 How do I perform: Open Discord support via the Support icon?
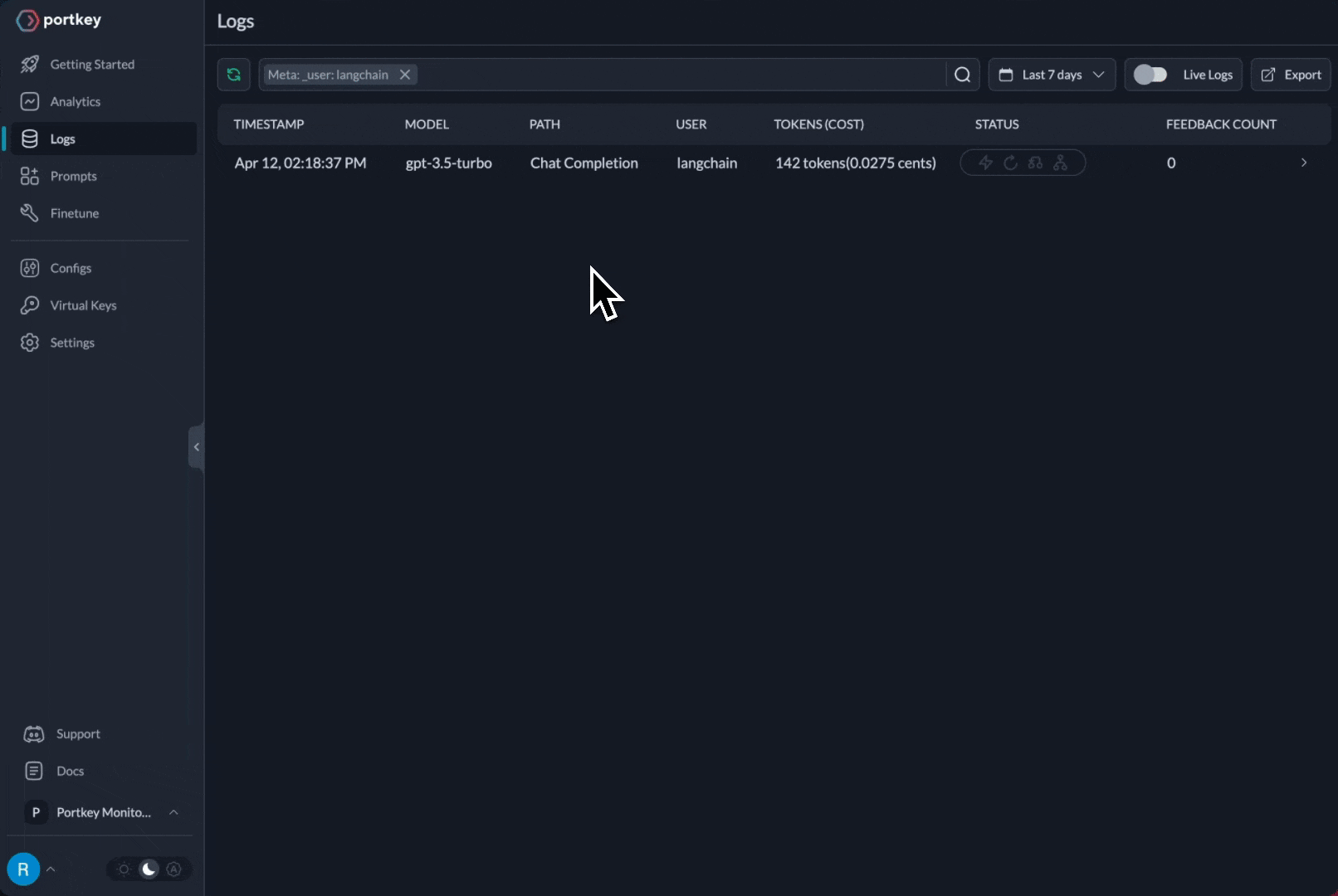pyautogui.click(x=33, y=733)
